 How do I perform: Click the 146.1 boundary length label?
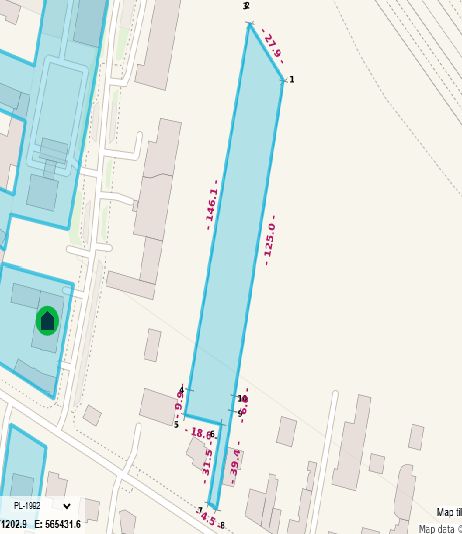(212, 205)
